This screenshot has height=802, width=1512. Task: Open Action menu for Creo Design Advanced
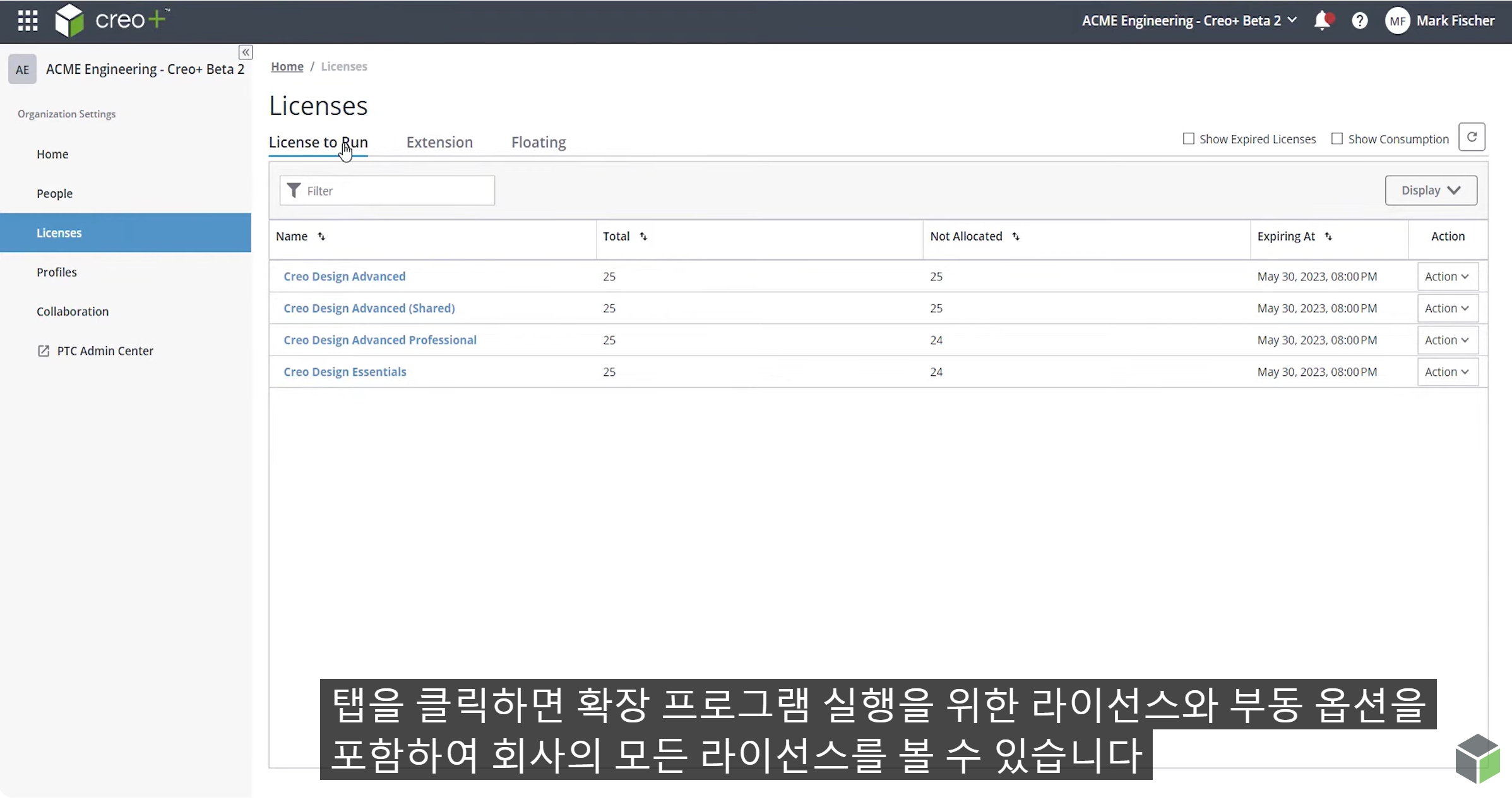click(1447, 277)
